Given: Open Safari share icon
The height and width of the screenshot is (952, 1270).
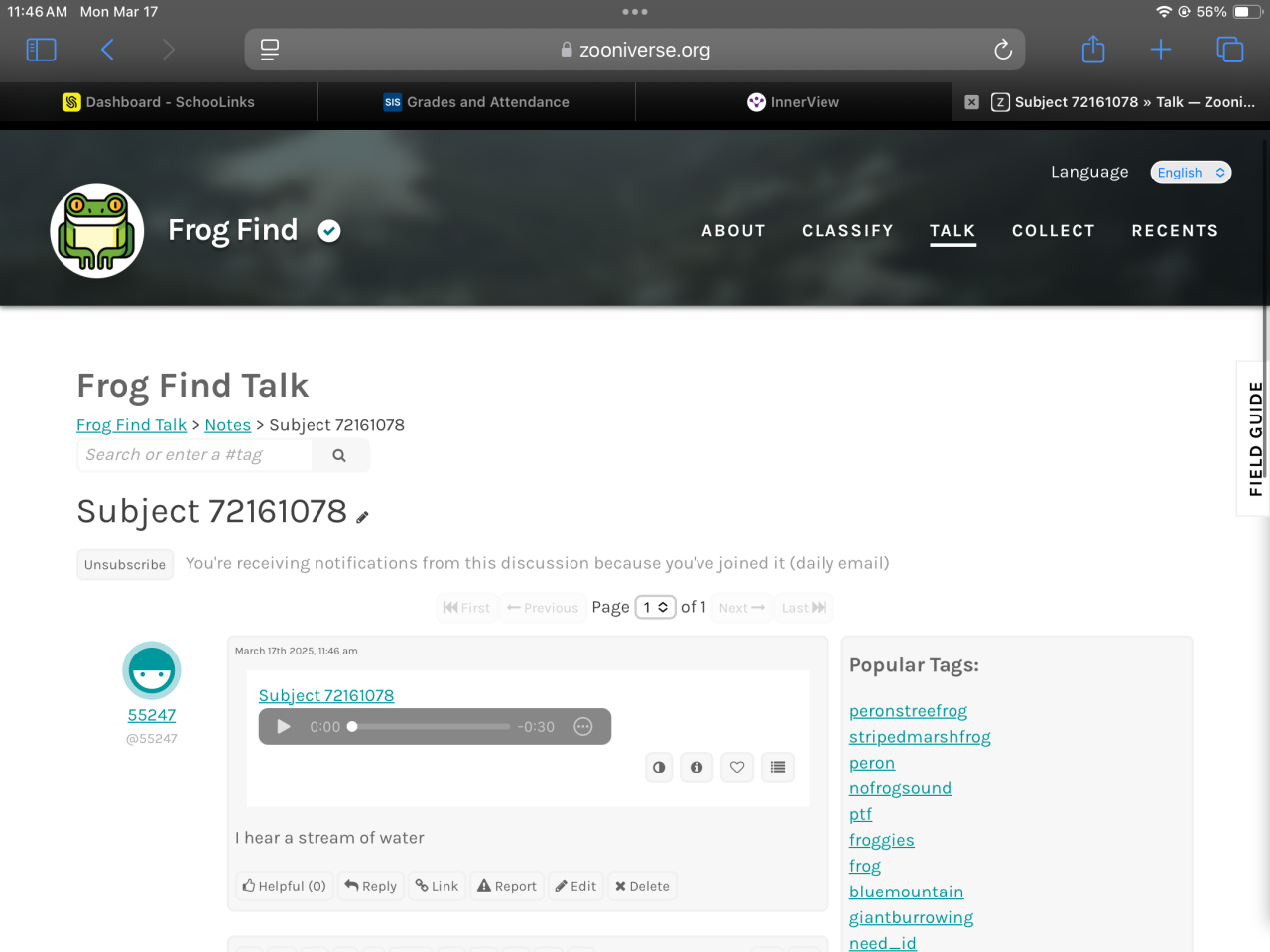Looking at the screenshot, I should point(1093,49).
